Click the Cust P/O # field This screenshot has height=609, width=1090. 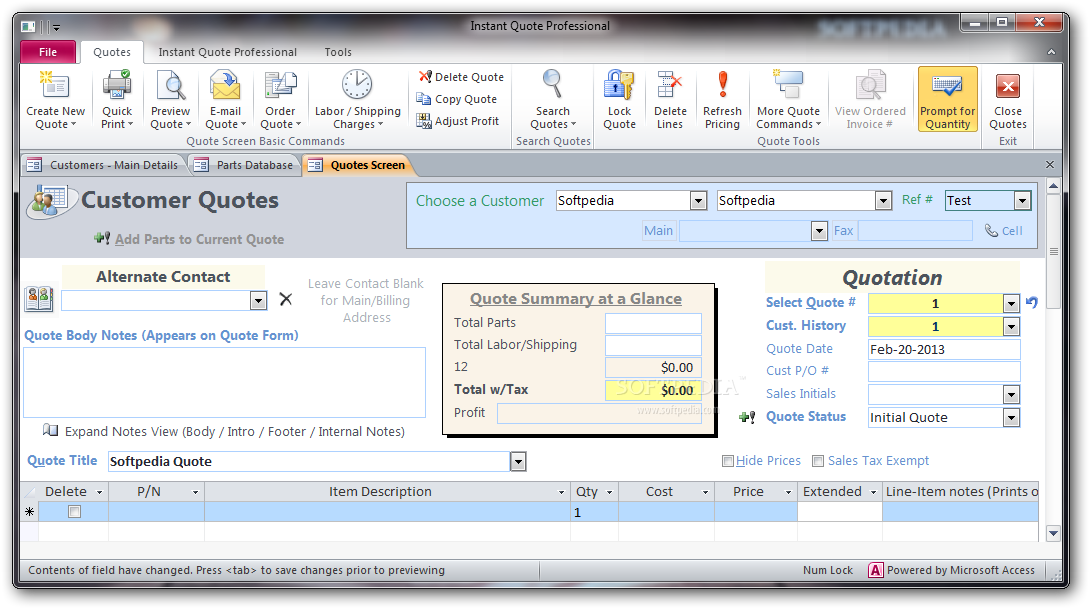pos(943,371)
